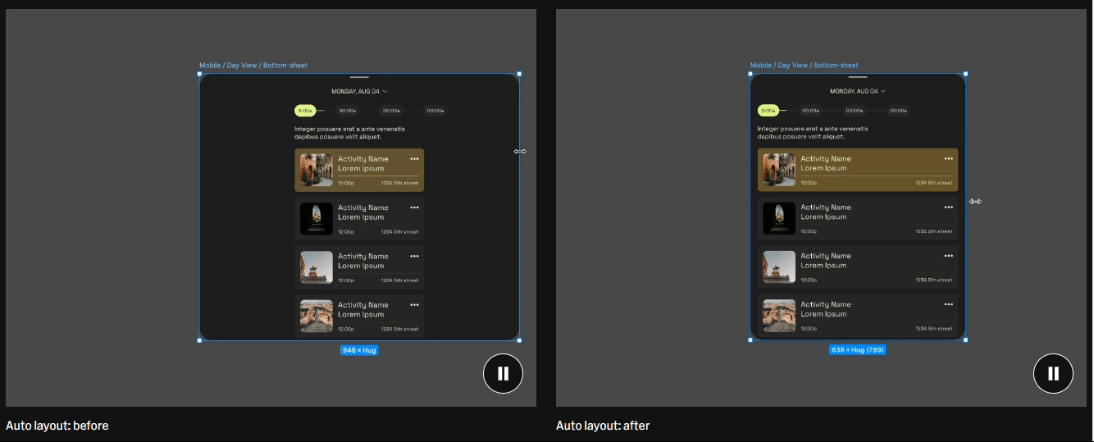
Task: Open the ellipsis menu on the second card in the before frame
Action: tap(414, 207)
